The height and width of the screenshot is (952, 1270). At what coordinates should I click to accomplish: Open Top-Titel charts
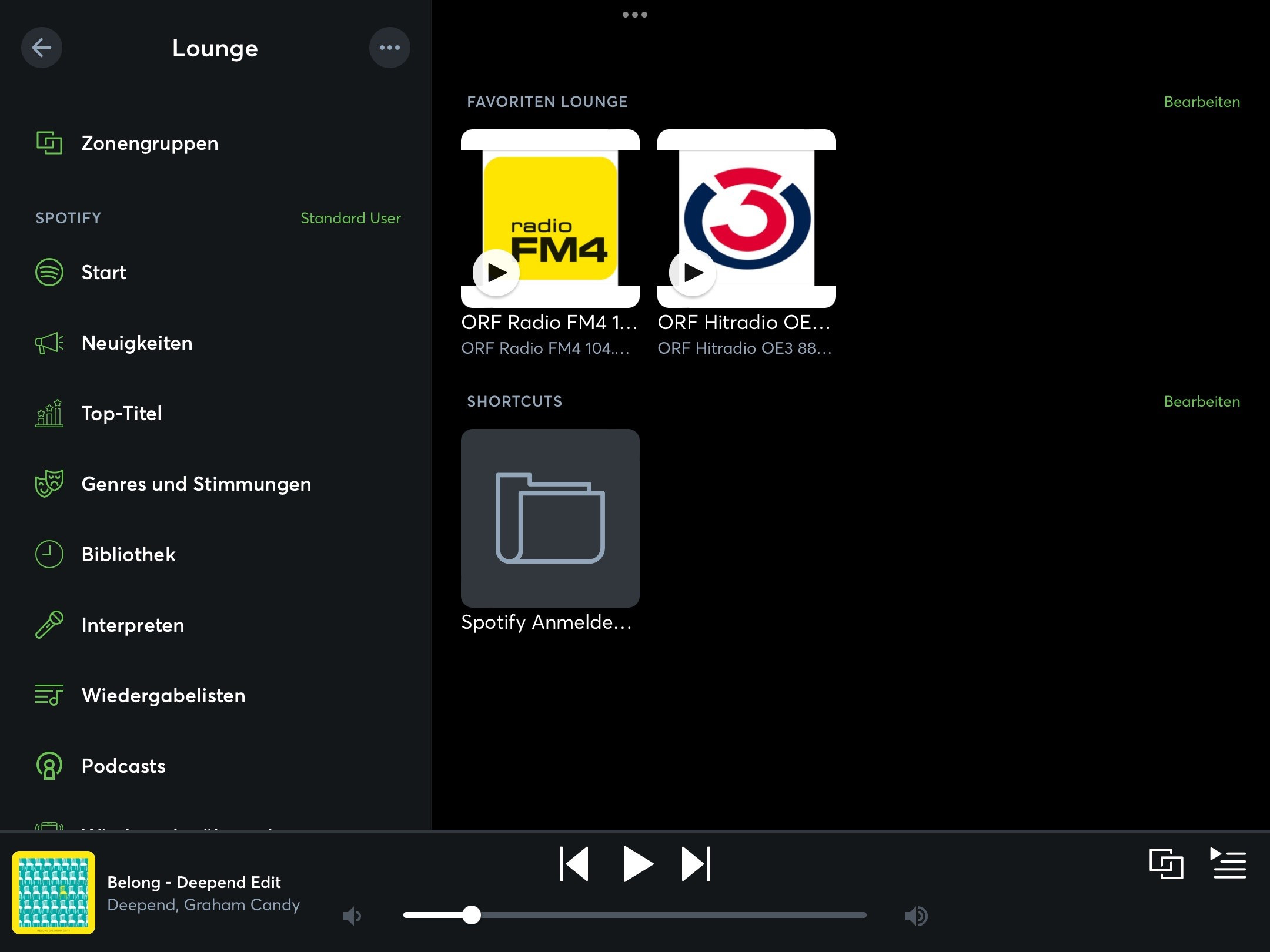click(121, 413)
